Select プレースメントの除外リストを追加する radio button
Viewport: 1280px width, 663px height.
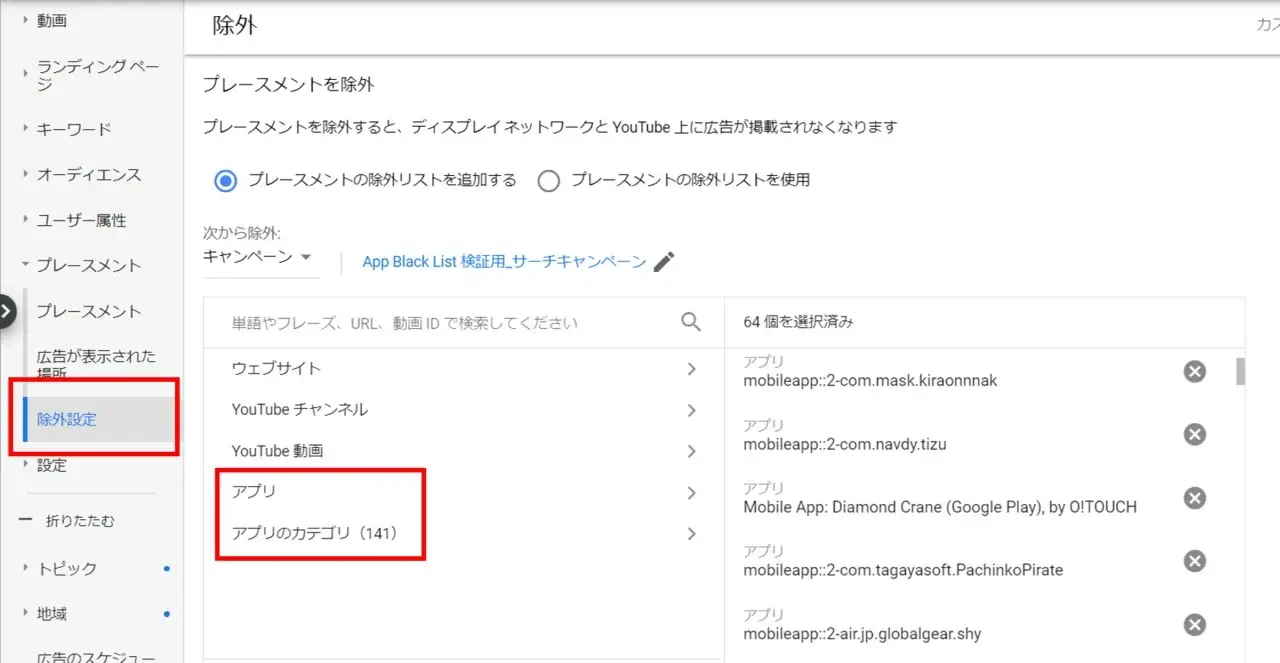[x=226, y=181]
